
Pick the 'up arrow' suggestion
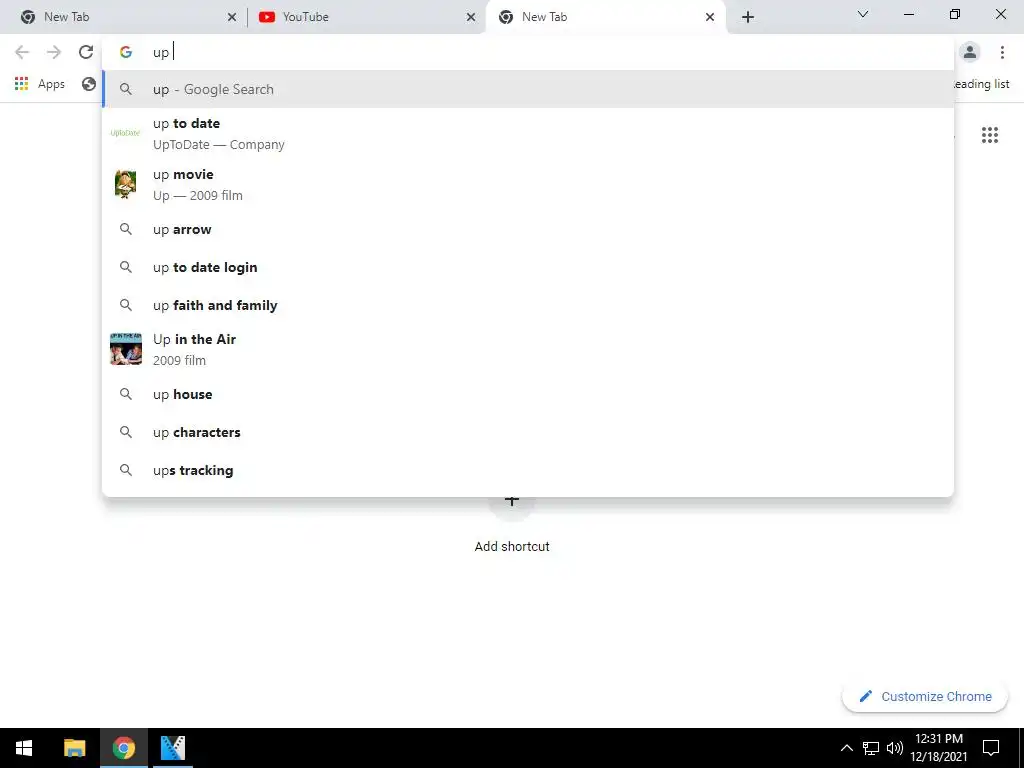(x=528, y=229)
